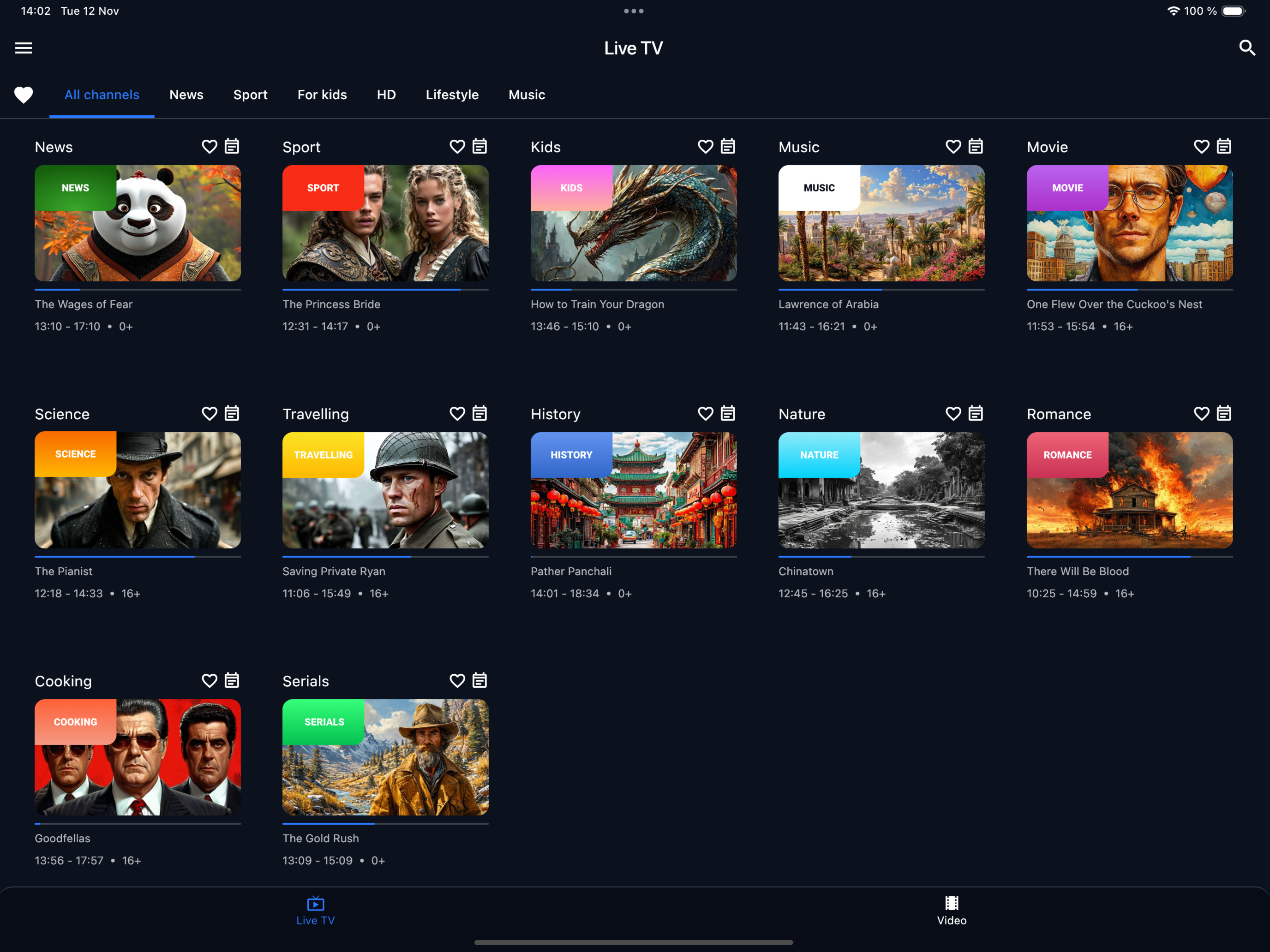Viewport: 1270px width, 952px height.
Task: Open the Movie channel schedule icon
Action: point(1224,146)
